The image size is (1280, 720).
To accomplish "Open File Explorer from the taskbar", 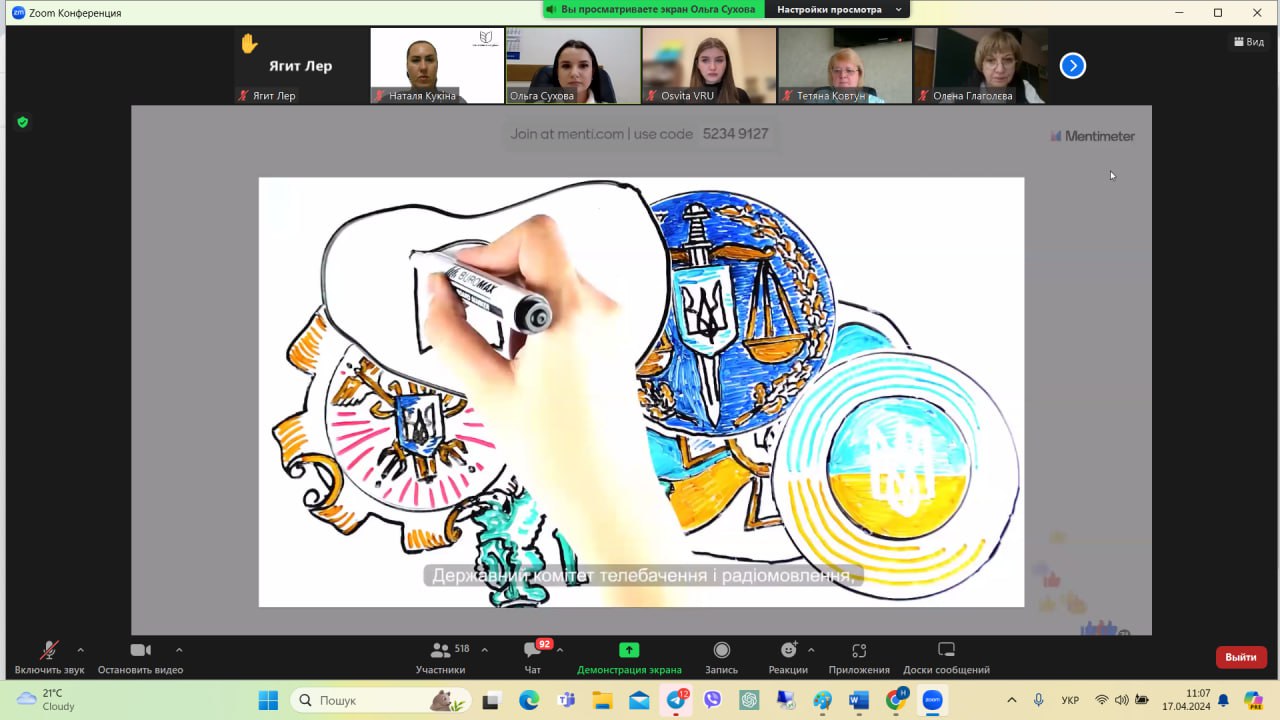I will pyautogui.click(x=602, y=700).
